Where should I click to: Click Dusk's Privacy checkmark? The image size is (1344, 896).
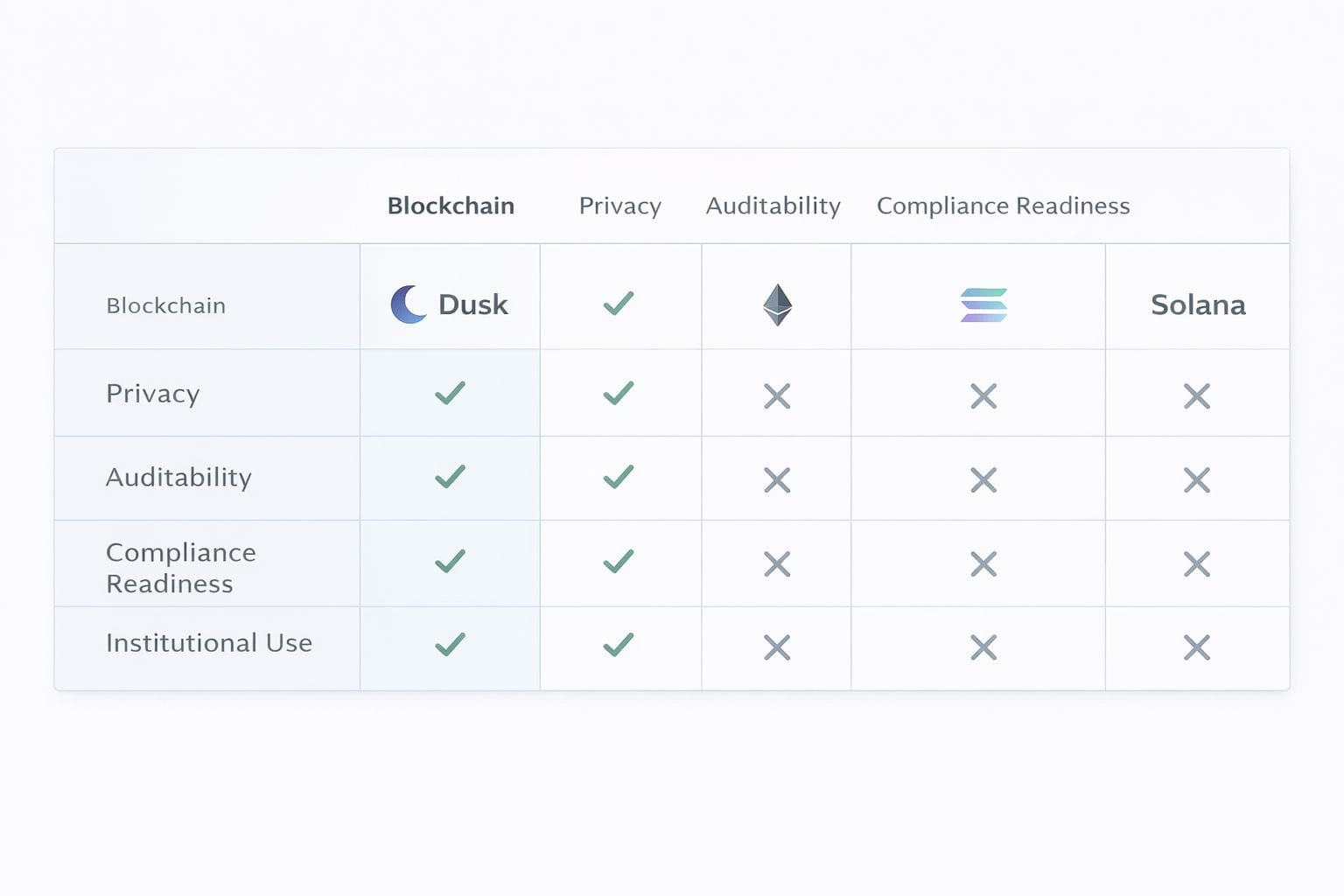(450, 394)
